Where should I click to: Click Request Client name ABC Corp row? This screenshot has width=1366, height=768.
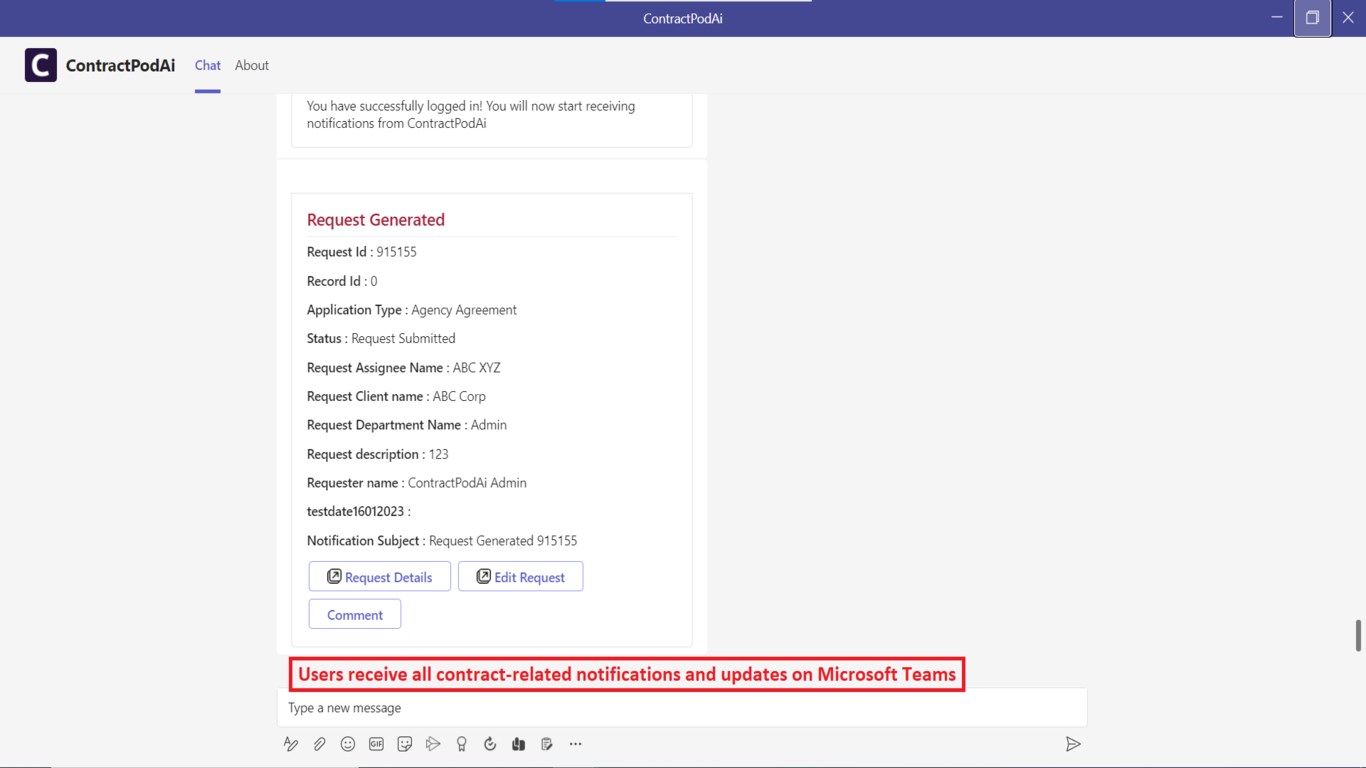tap(396, 396)
